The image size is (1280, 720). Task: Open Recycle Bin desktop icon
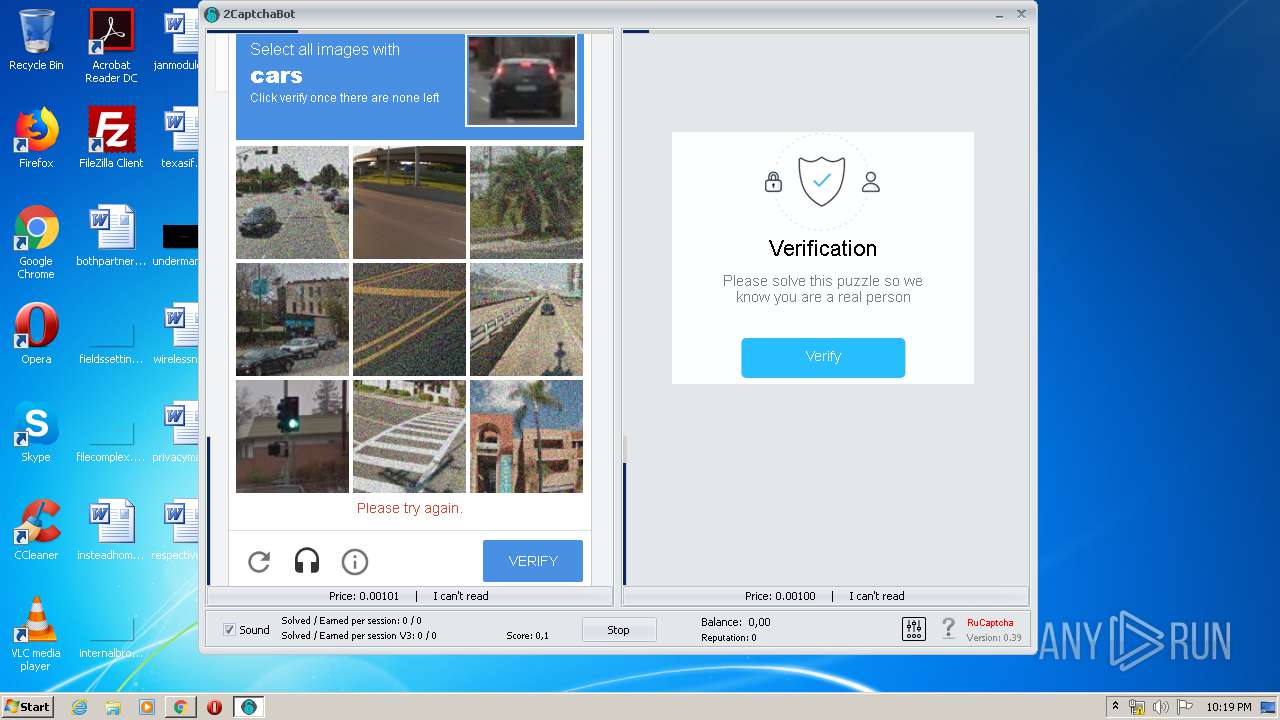(x=36, y=40)
